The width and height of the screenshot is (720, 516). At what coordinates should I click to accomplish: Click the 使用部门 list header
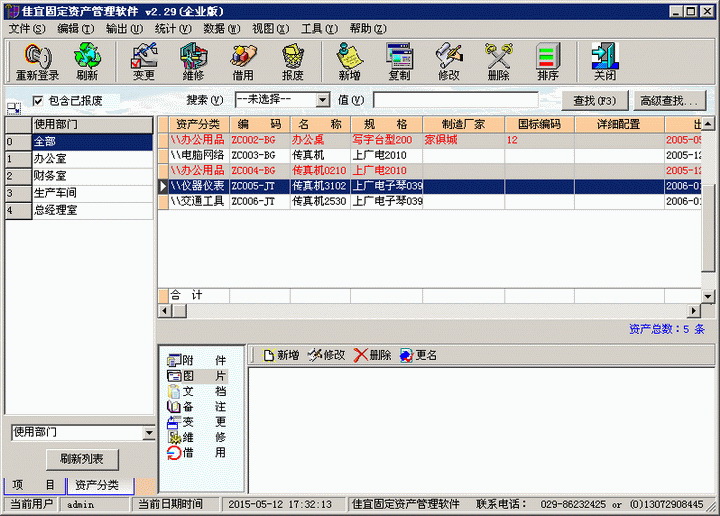click(x=92, y=124)
